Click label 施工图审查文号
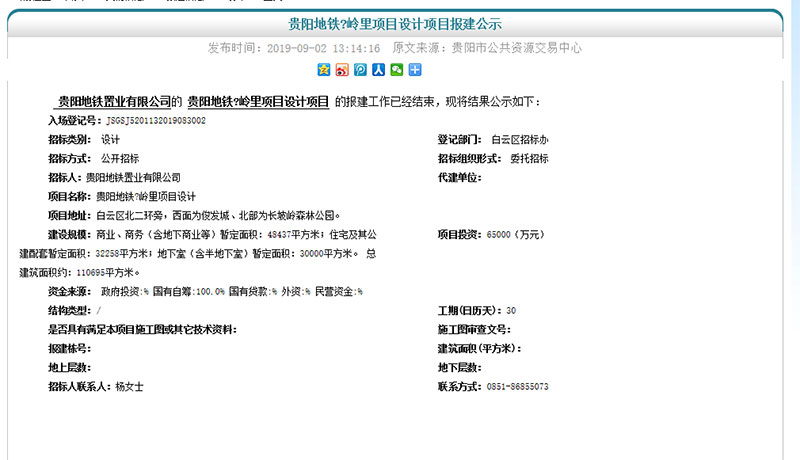Viewport: 800px width, 460px height. coord(474,330)
